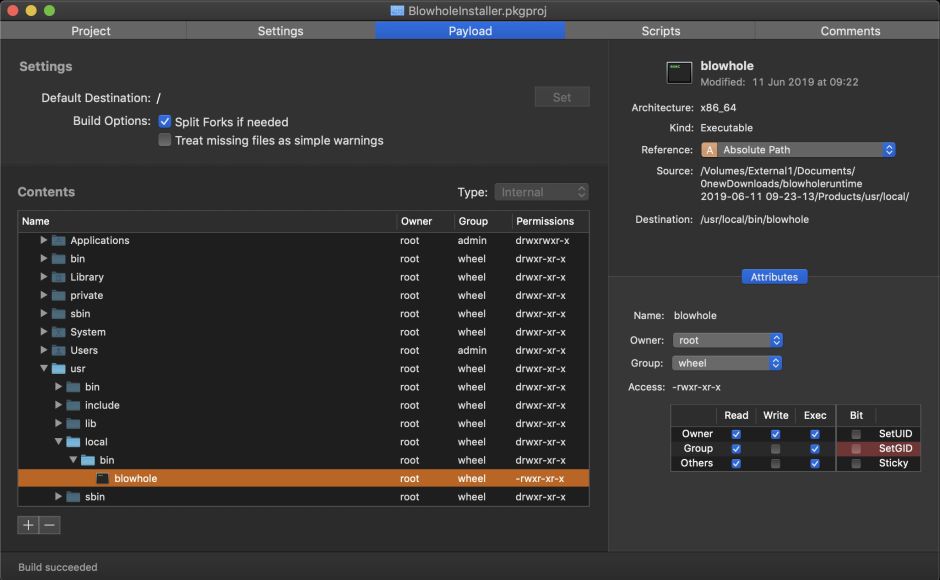The width and height of the screenshot is (940, 580).
Task: Click the Applications folder icon
Action: pyautogui.click(x=59, y=241)
